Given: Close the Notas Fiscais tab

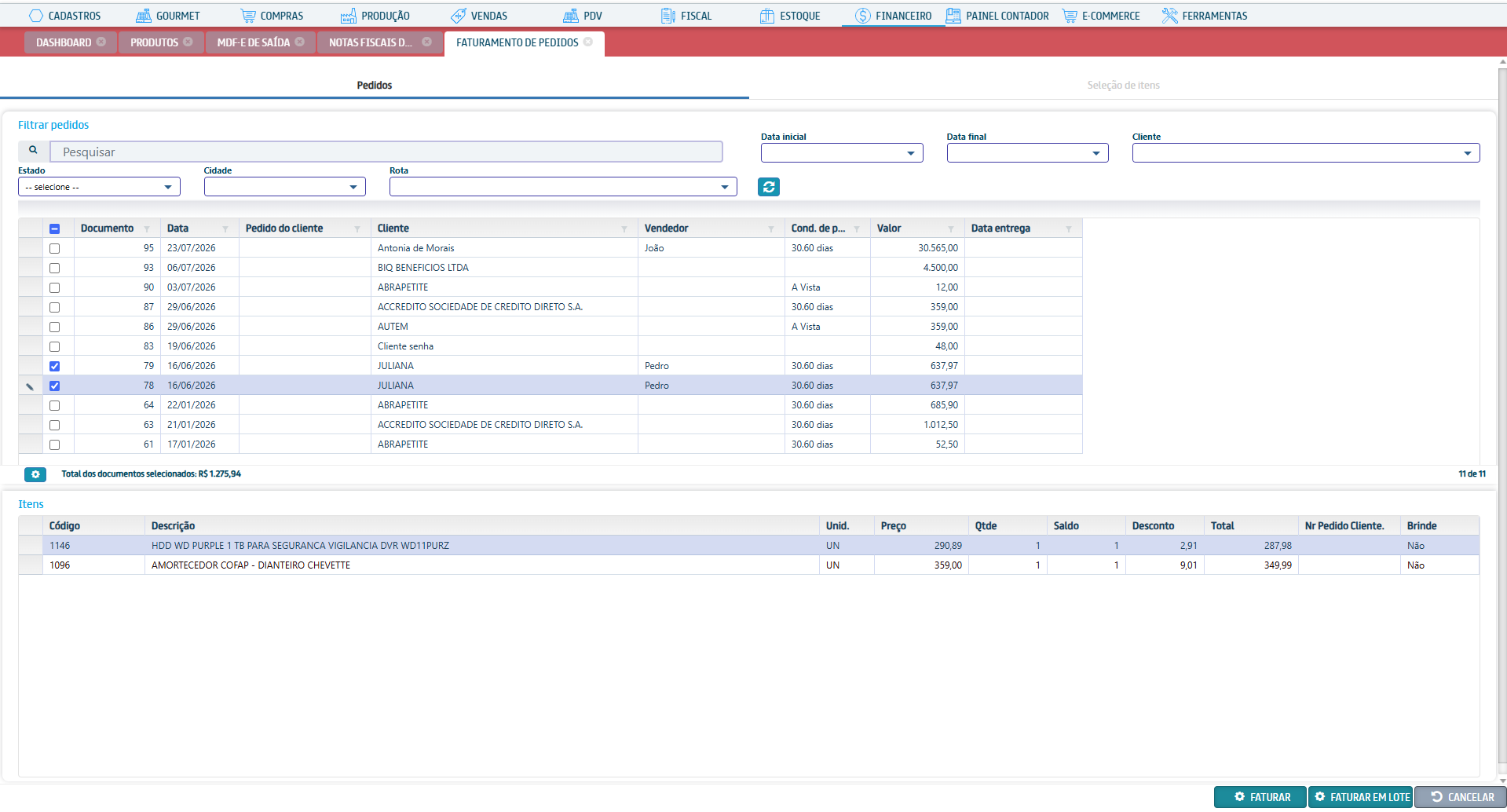Looking at the screenshot, I should pyautogui.click(x=426, y=42).
